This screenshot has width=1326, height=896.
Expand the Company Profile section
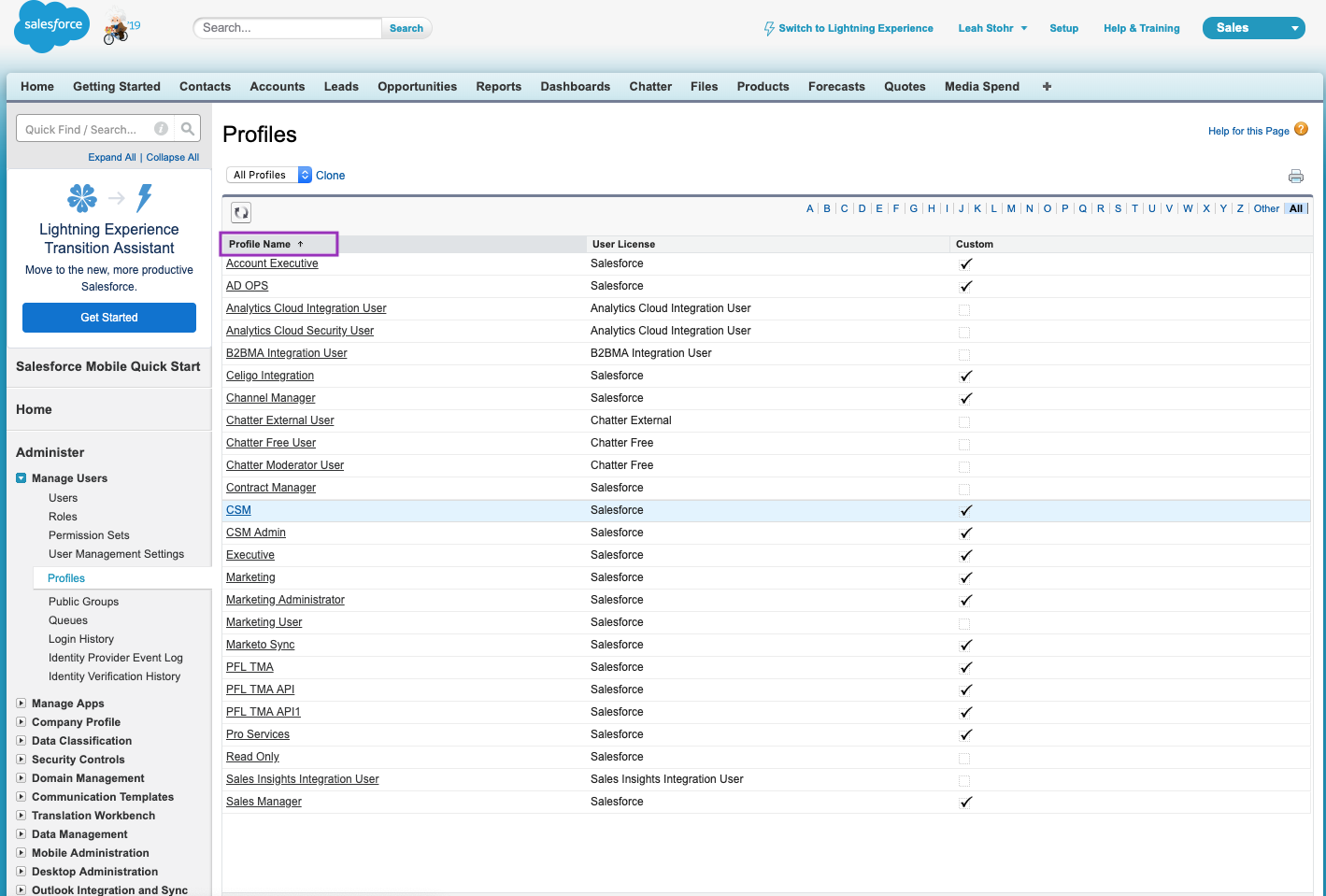[x=21, y=722]
